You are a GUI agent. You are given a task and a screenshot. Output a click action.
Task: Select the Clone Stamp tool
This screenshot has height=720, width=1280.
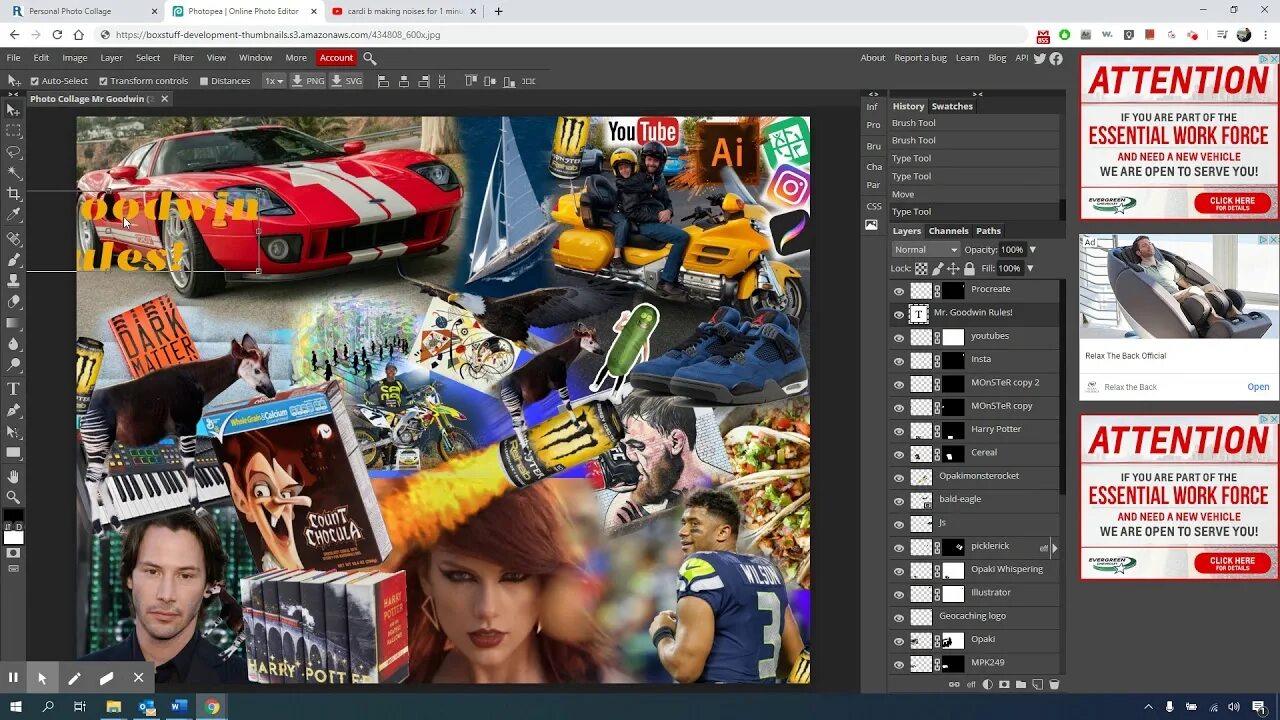13,281
